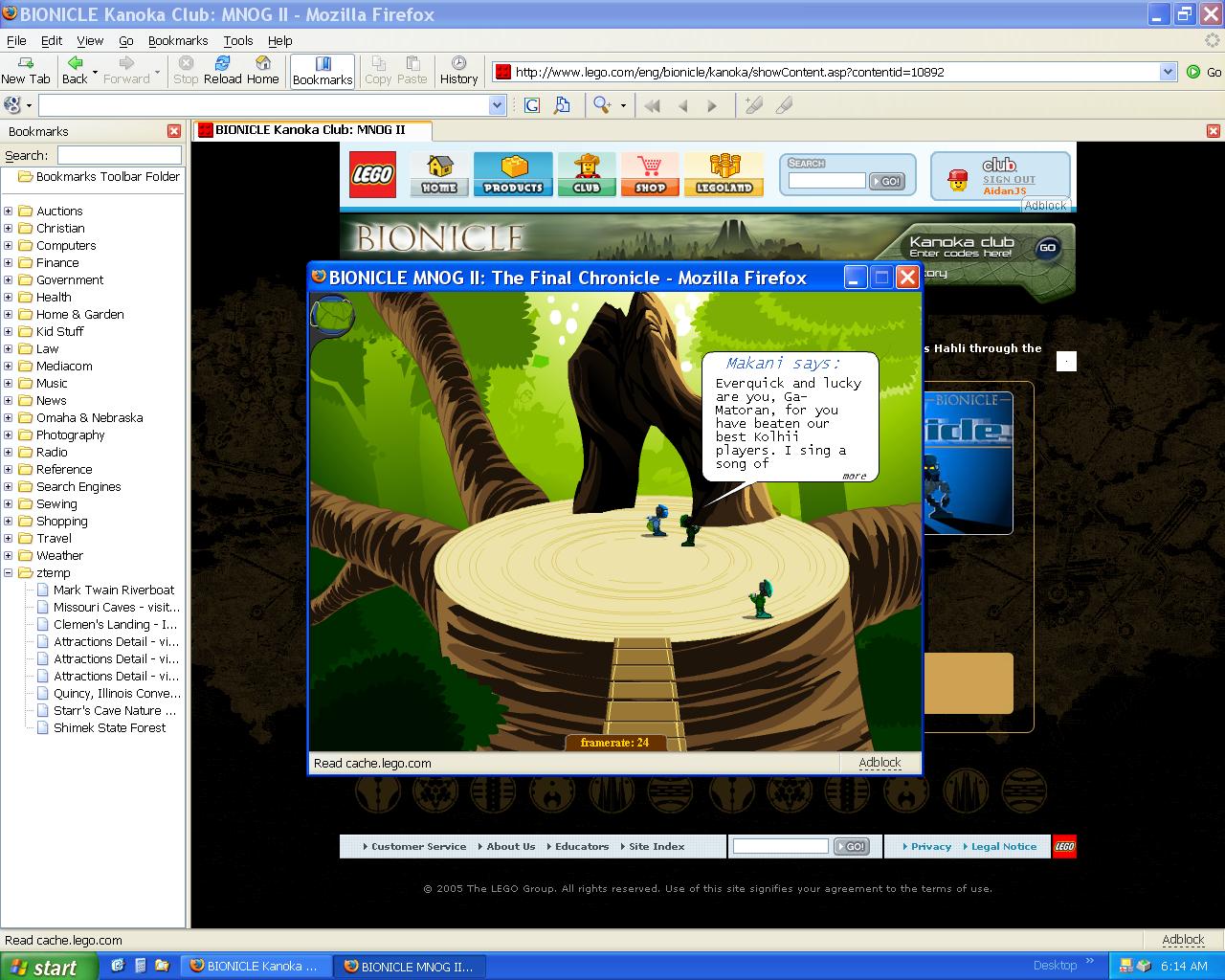
Task: Close the Bookmarks sidebar panel
Action: click(174, 131)
